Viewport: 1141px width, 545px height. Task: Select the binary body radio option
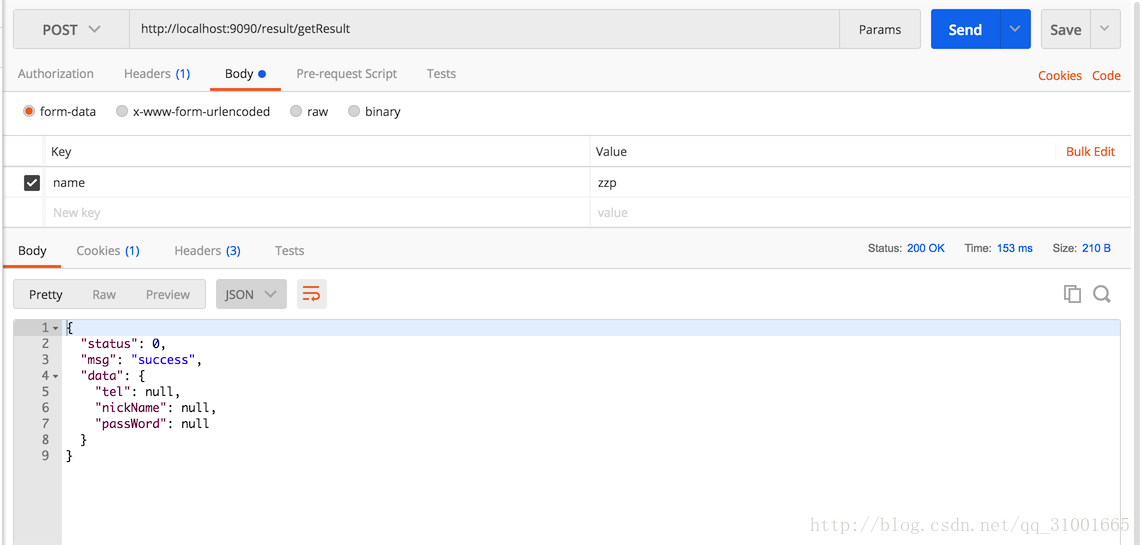[354, 111]
